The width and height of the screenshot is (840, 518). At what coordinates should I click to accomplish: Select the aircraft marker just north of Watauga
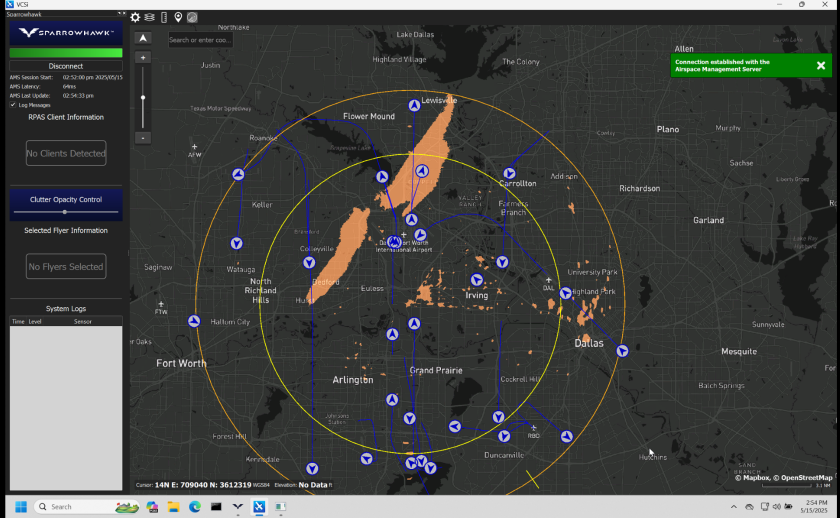coord(236,243)
